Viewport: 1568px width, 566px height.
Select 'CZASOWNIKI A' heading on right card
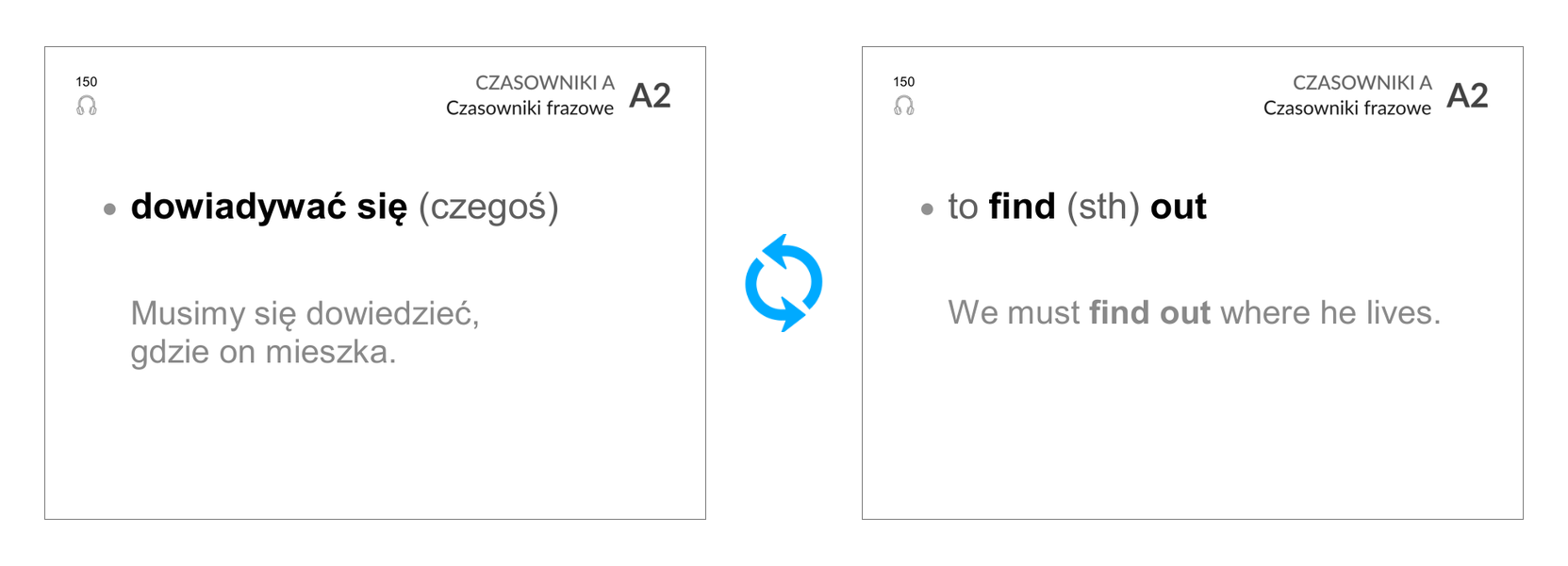1362,83
